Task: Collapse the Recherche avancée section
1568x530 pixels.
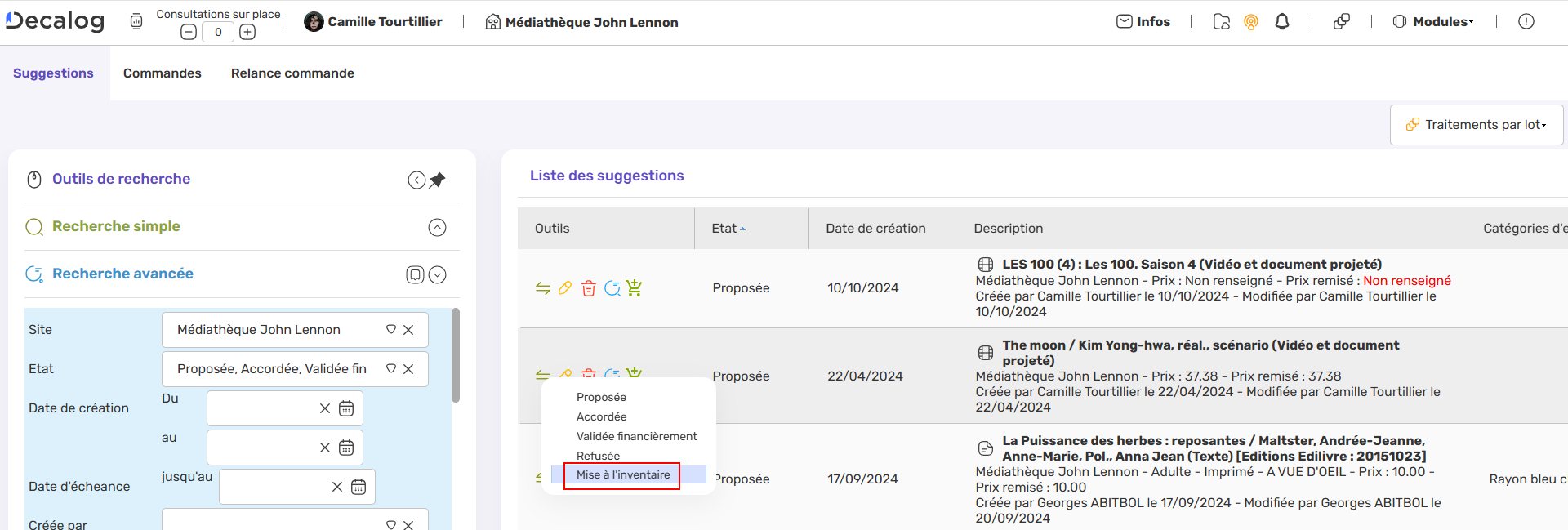Action: coord(438,275)
